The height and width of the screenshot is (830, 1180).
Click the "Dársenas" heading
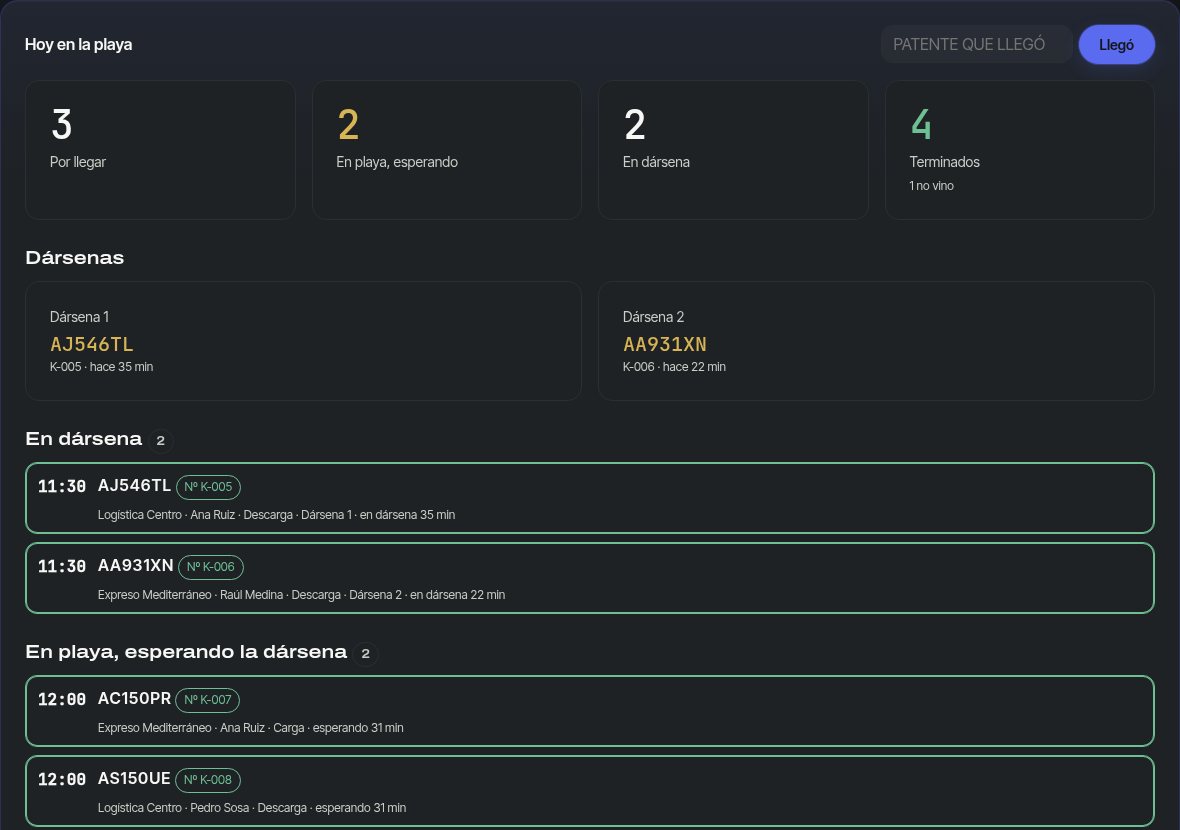pos(75,257)
